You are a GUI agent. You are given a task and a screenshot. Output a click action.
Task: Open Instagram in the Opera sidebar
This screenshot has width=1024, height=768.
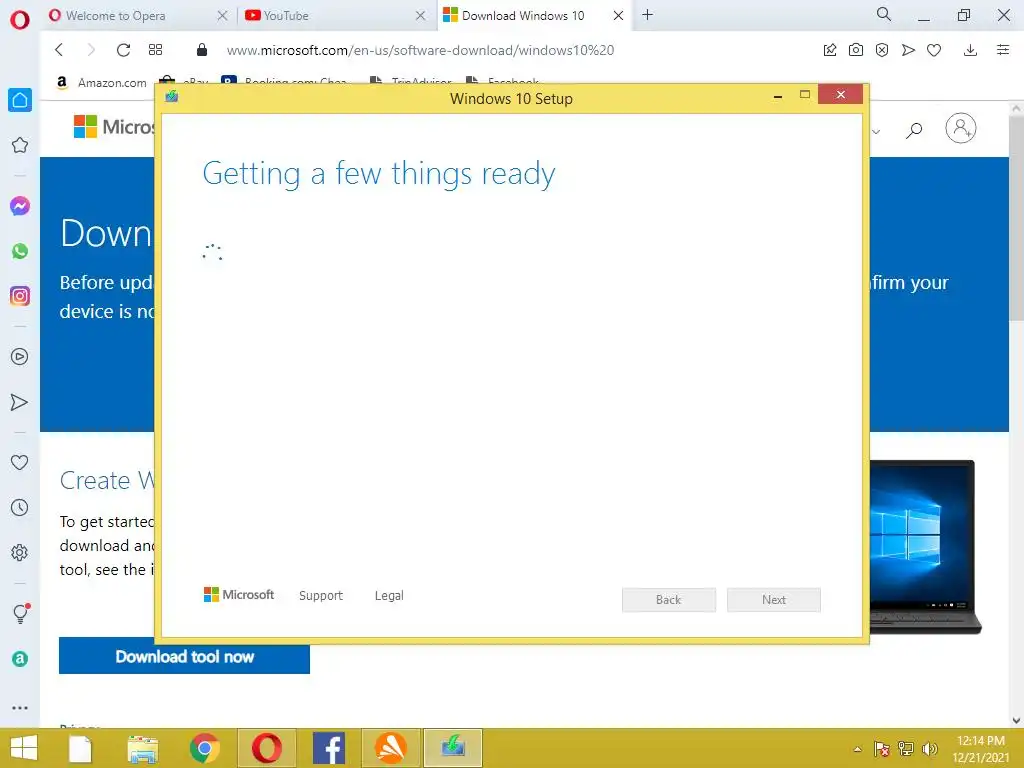pyautogui.click(x=20, y=296)
